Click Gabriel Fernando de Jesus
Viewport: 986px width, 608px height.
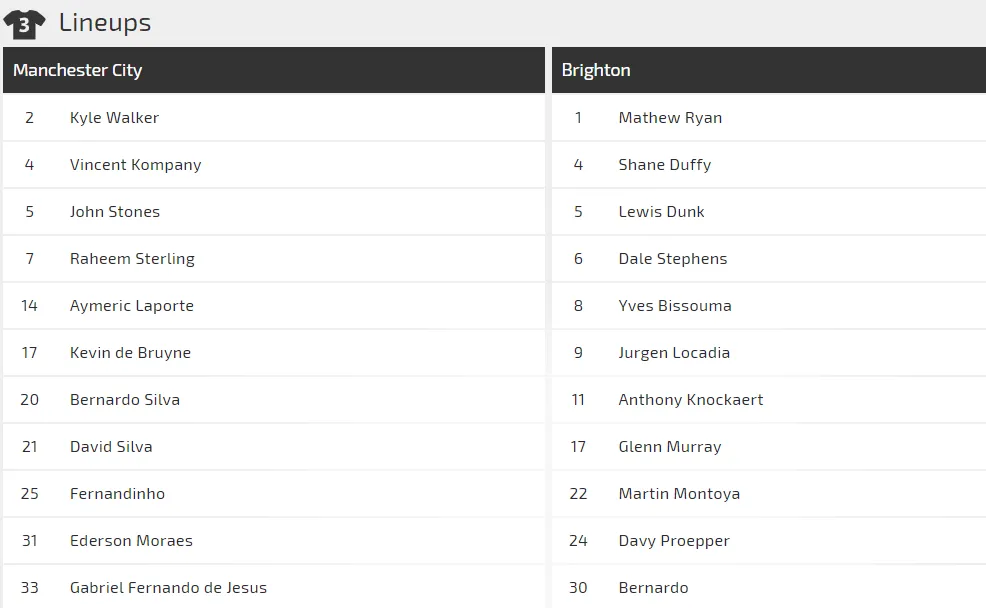[x=168, y=588]
